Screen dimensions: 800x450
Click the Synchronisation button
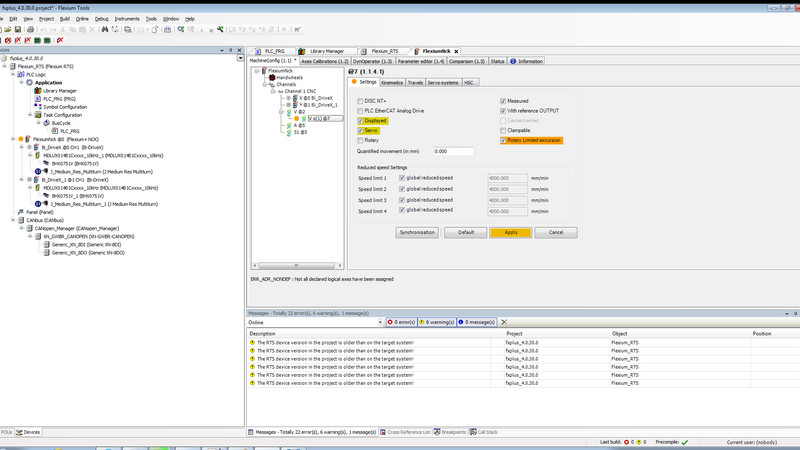click(x=417, y=232)
